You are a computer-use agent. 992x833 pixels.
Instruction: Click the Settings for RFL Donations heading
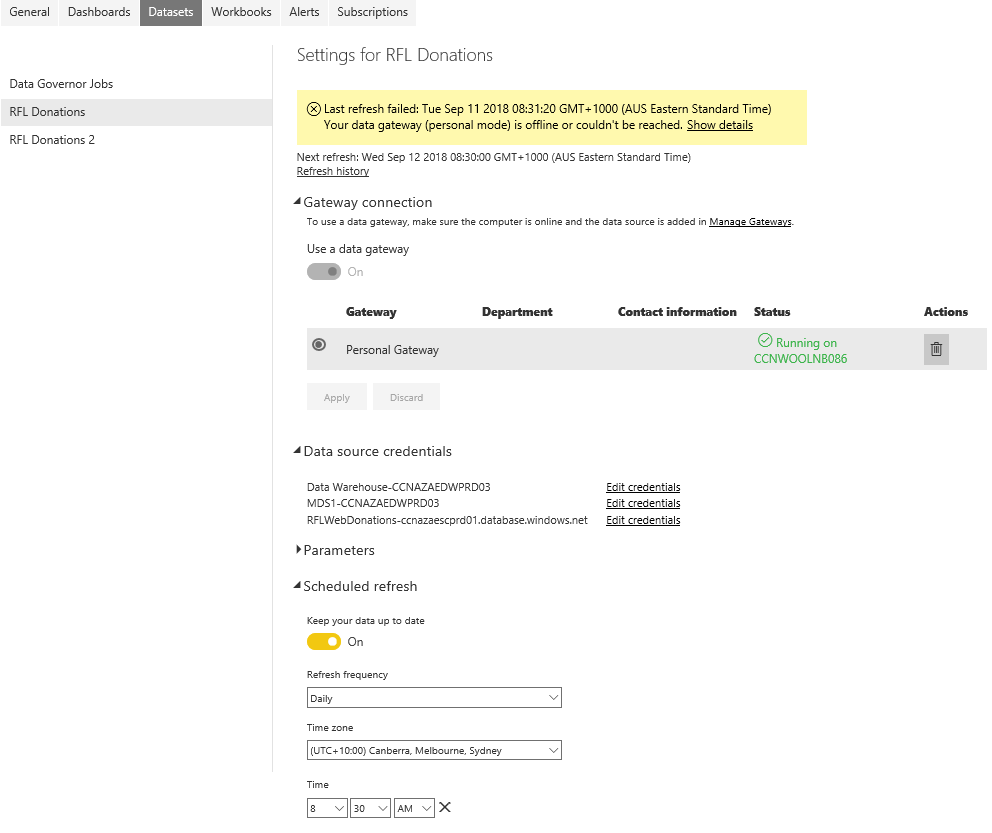pyautogui.click(x=395, y=55)
